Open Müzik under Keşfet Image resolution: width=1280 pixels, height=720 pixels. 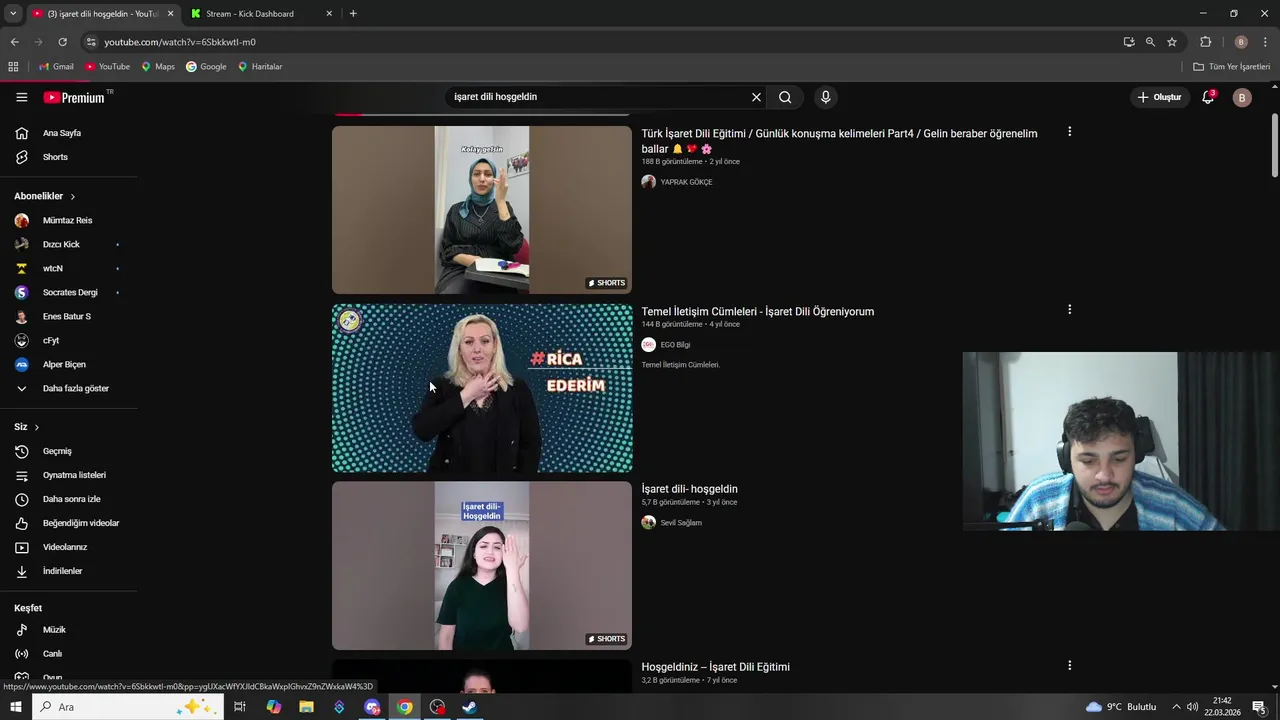(54, 630)
